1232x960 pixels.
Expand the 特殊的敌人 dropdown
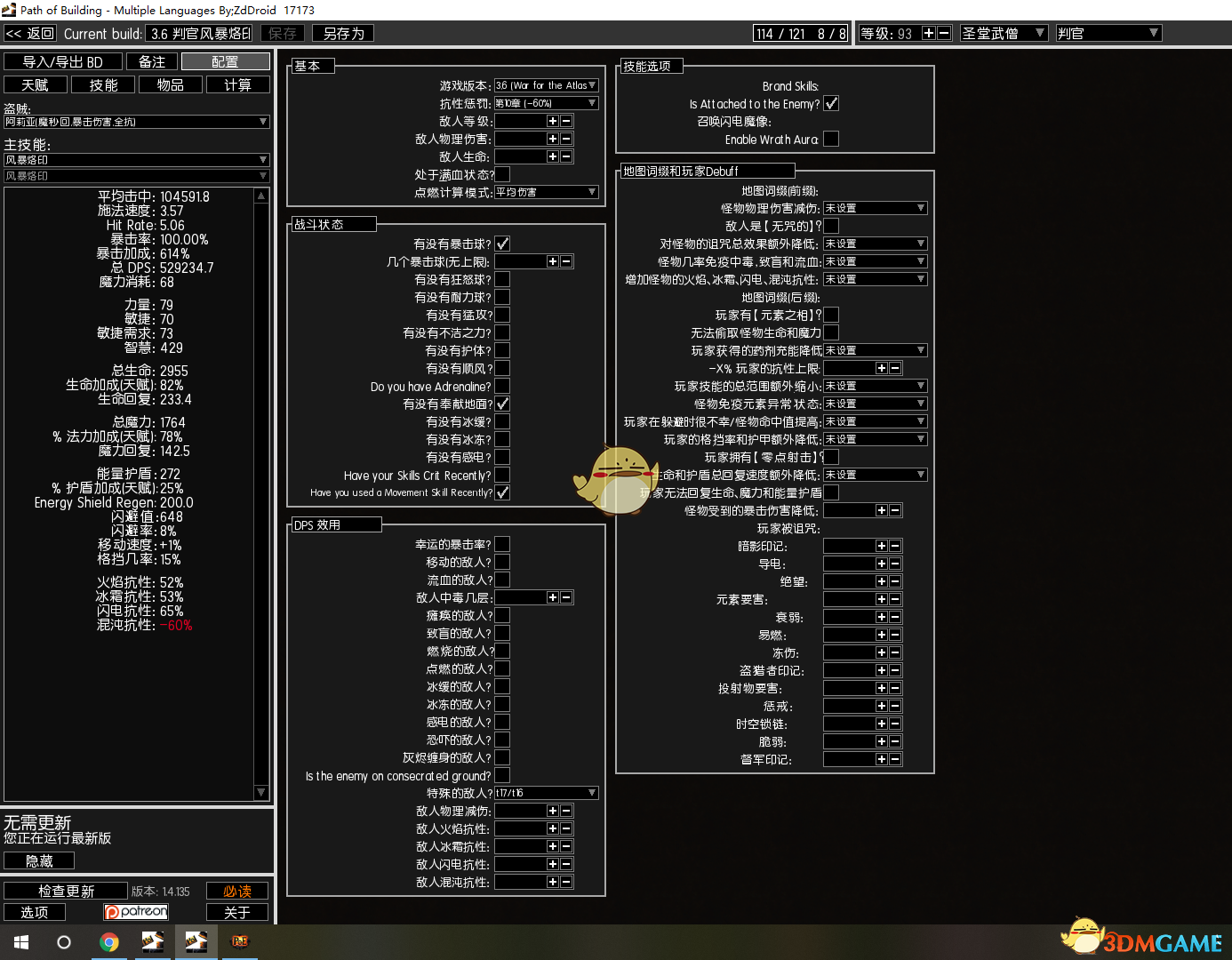(546, 793)
